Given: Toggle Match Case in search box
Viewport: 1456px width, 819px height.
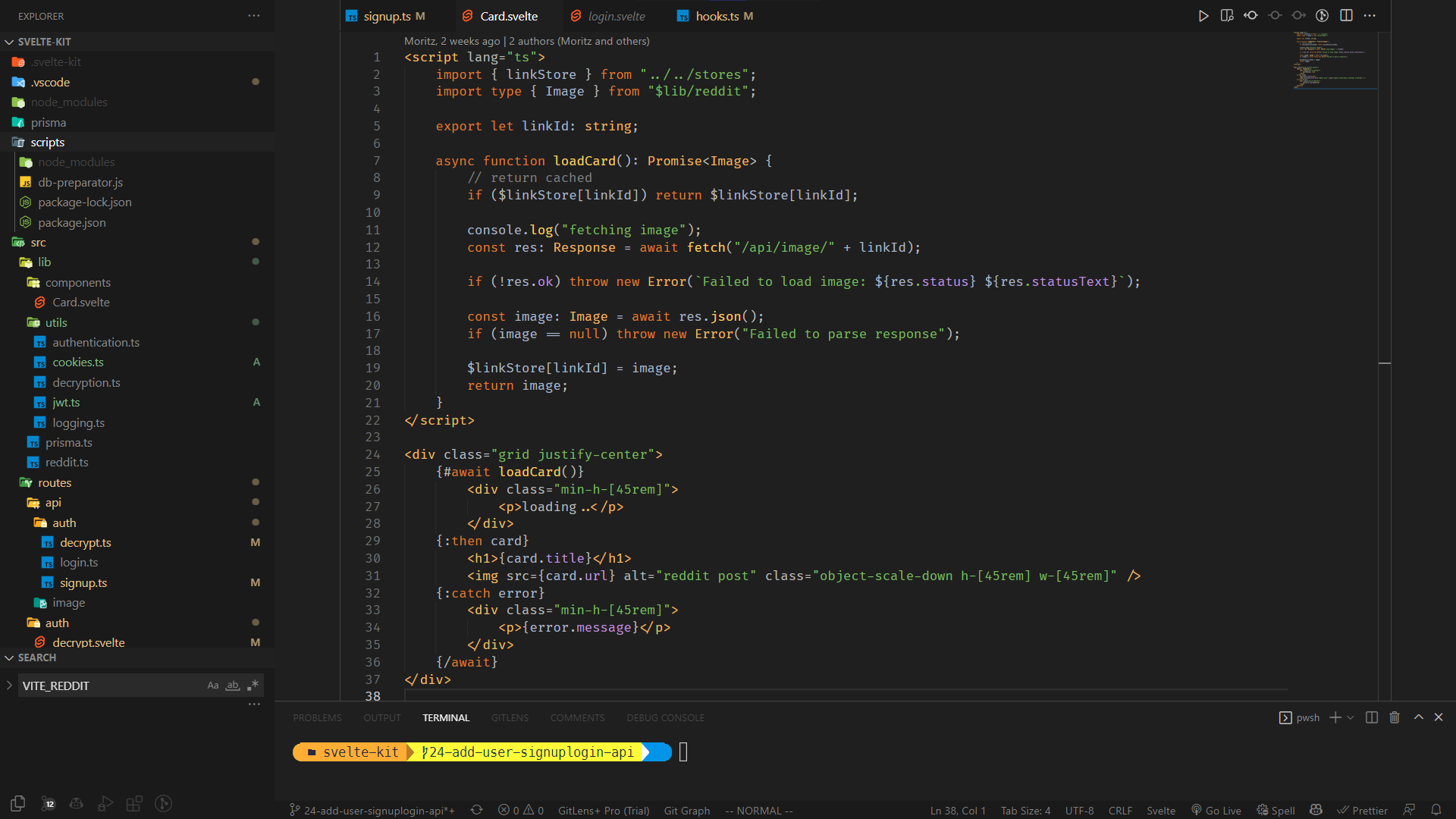Looking at the screenshot, I should [x=213, y=686].
